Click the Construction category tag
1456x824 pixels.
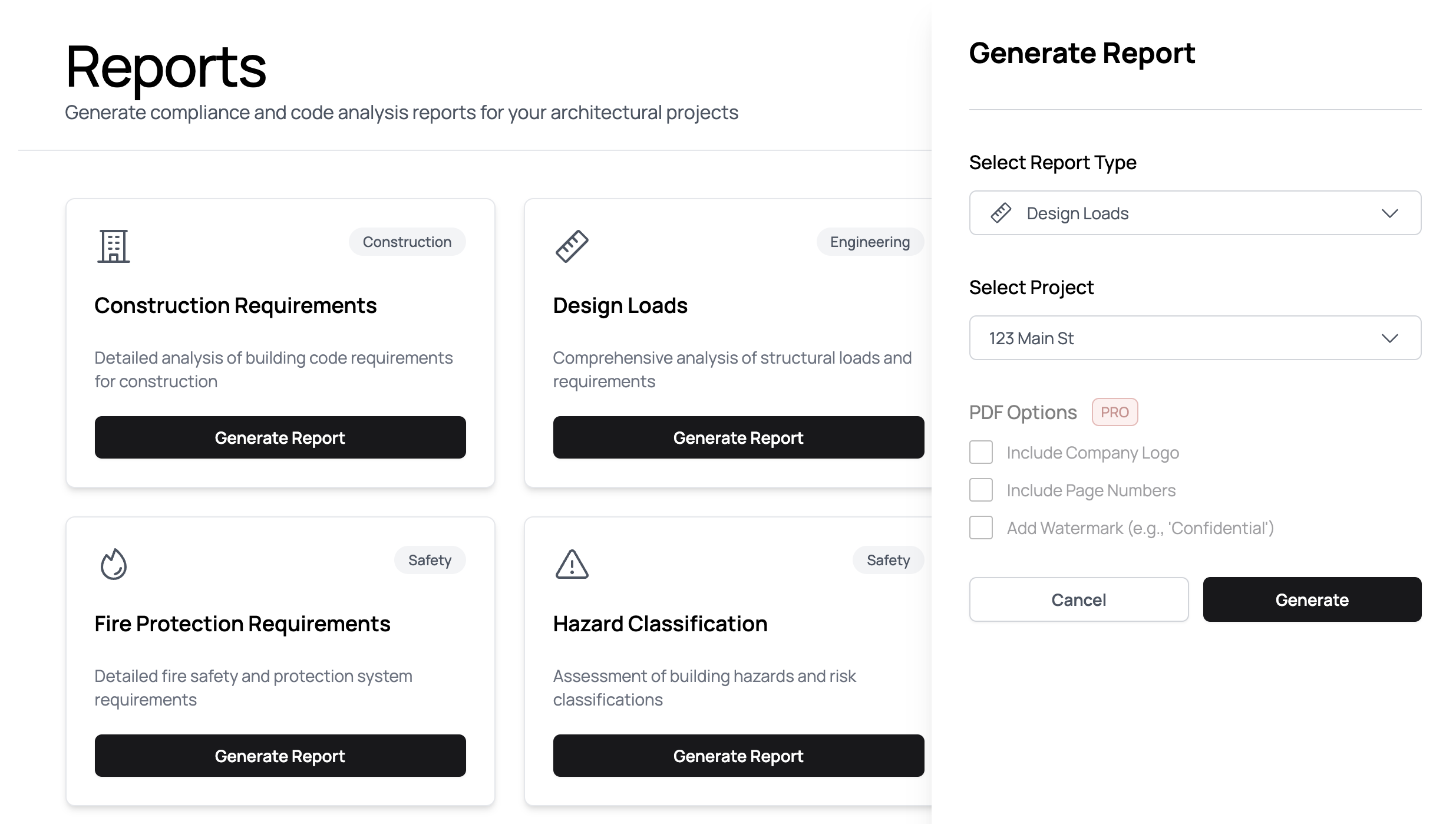point(407,242)
